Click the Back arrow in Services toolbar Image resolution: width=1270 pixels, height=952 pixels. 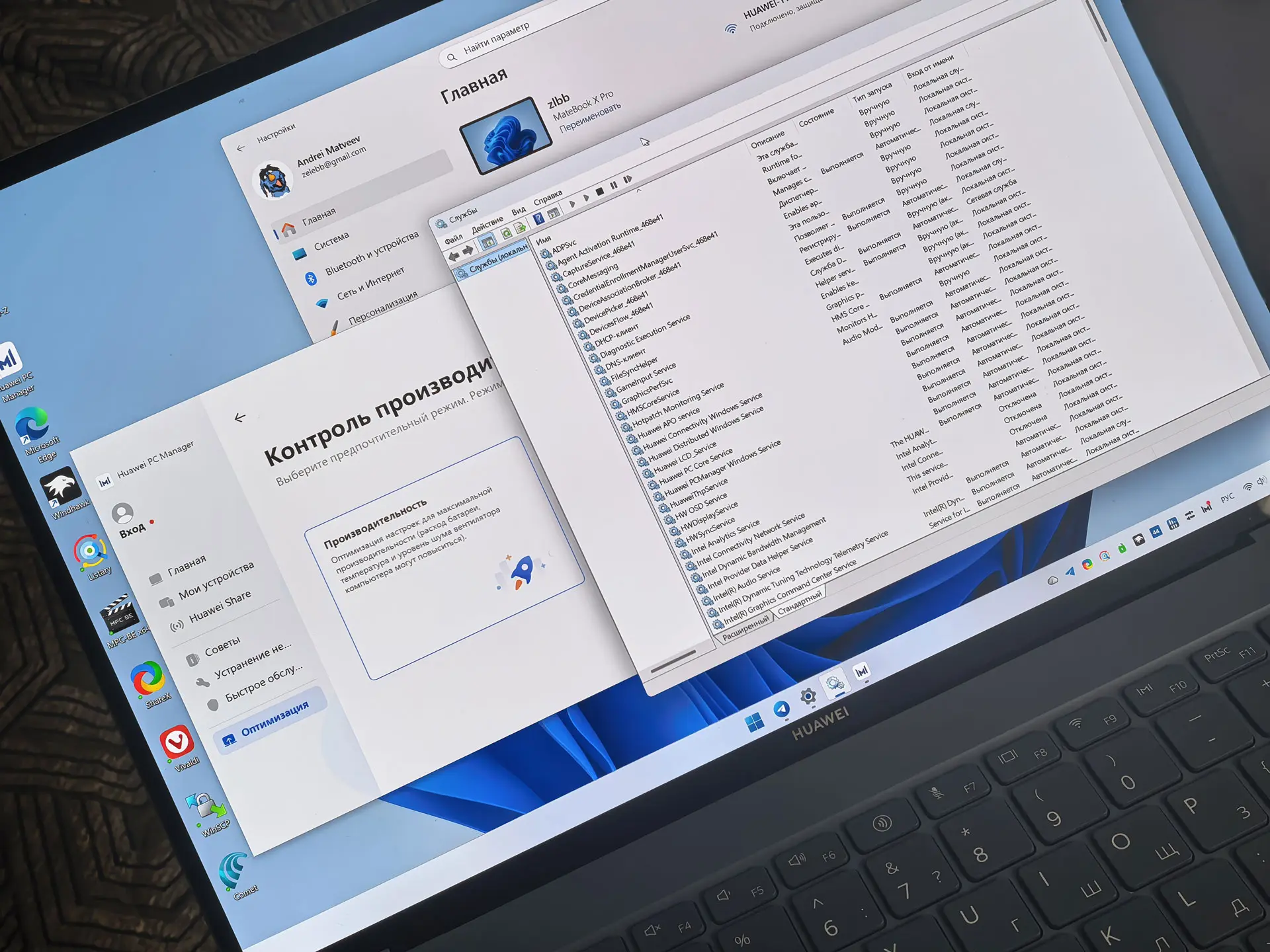454,256
